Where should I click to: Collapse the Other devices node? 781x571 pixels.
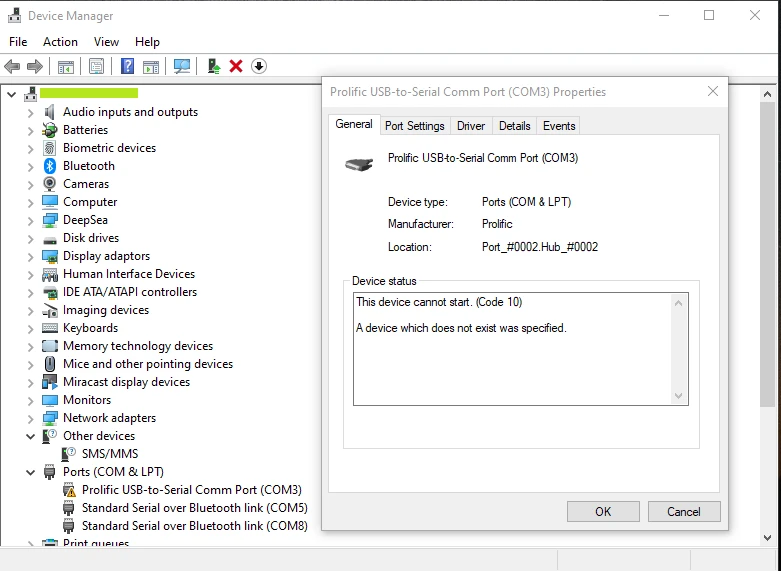(x=30, y=436)
